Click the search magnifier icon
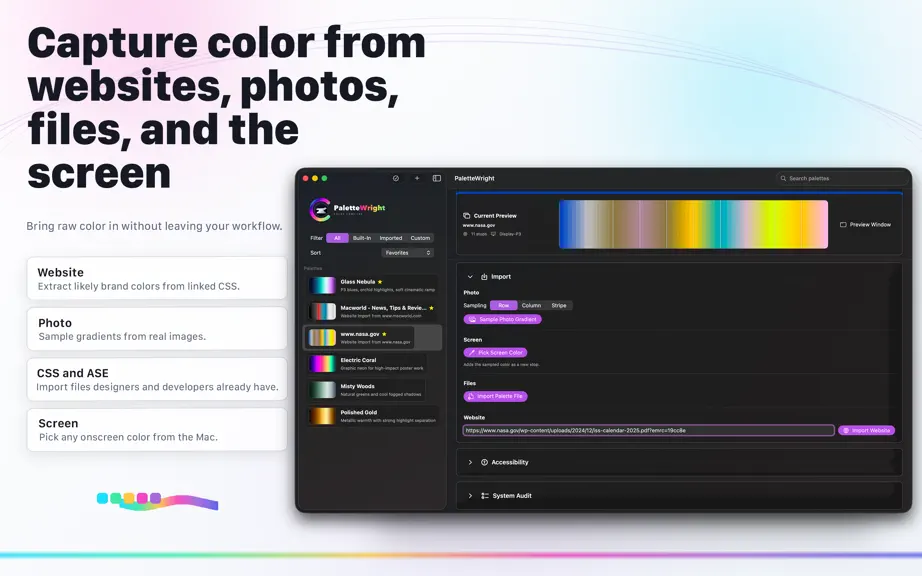This screenshot has width=922, height=576. tap(783, 178)
